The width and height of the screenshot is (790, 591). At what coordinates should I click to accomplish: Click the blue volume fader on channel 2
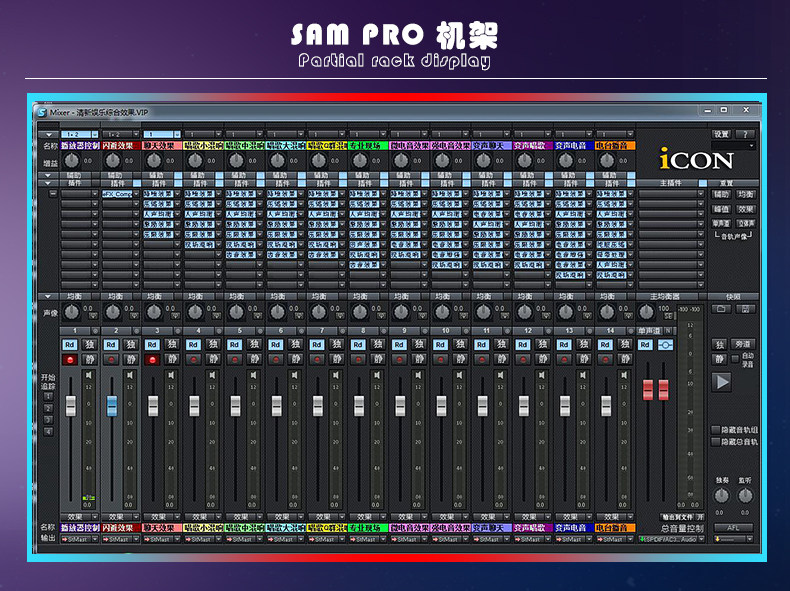[112, 406]
